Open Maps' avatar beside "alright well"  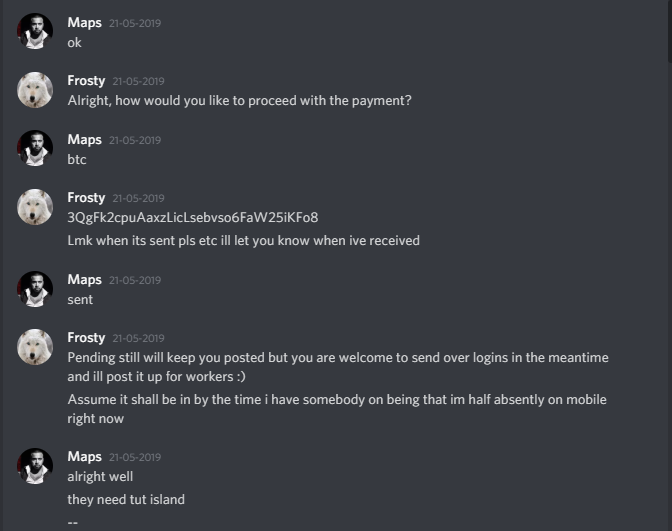click(x=35, y=466)
